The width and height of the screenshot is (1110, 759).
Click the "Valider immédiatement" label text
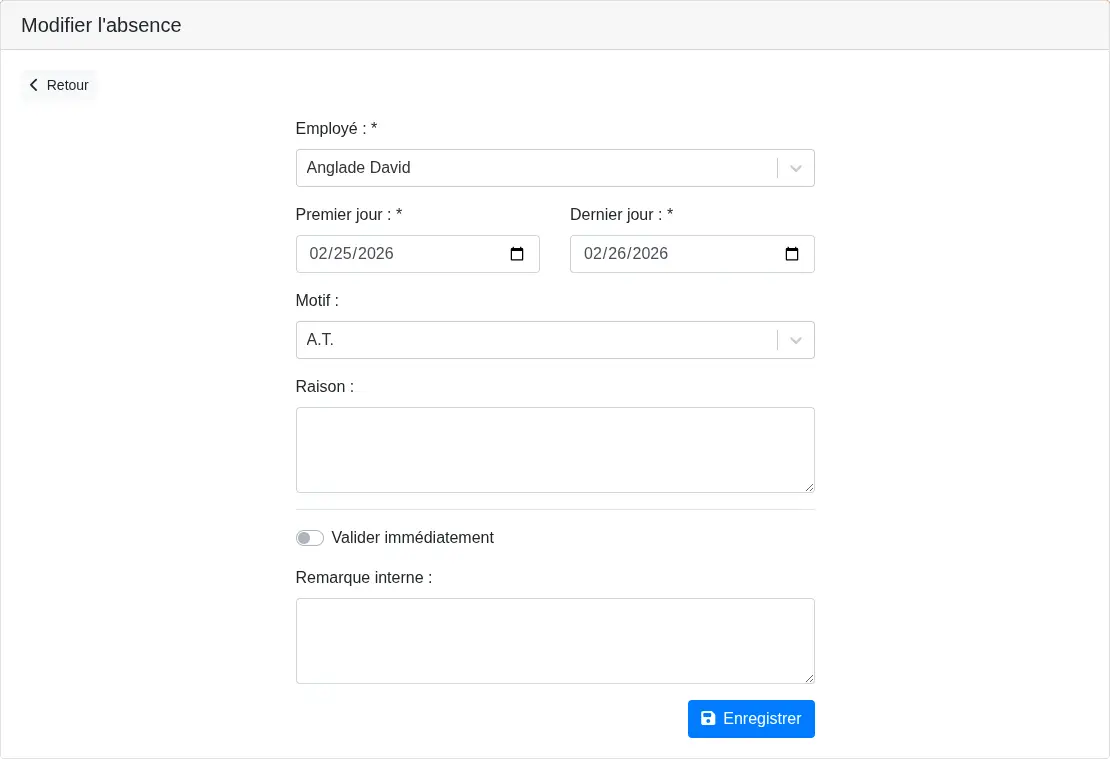412,538
